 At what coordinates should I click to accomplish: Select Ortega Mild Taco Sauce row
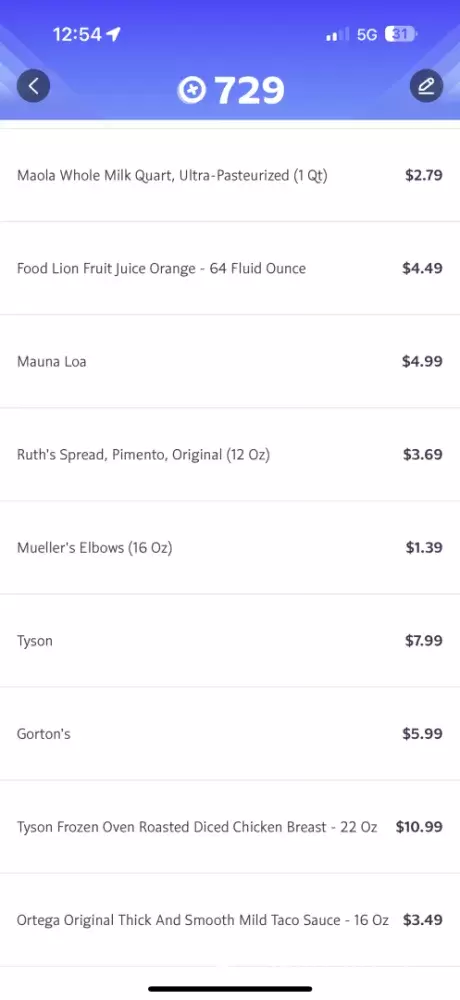[x=230, y=920]
